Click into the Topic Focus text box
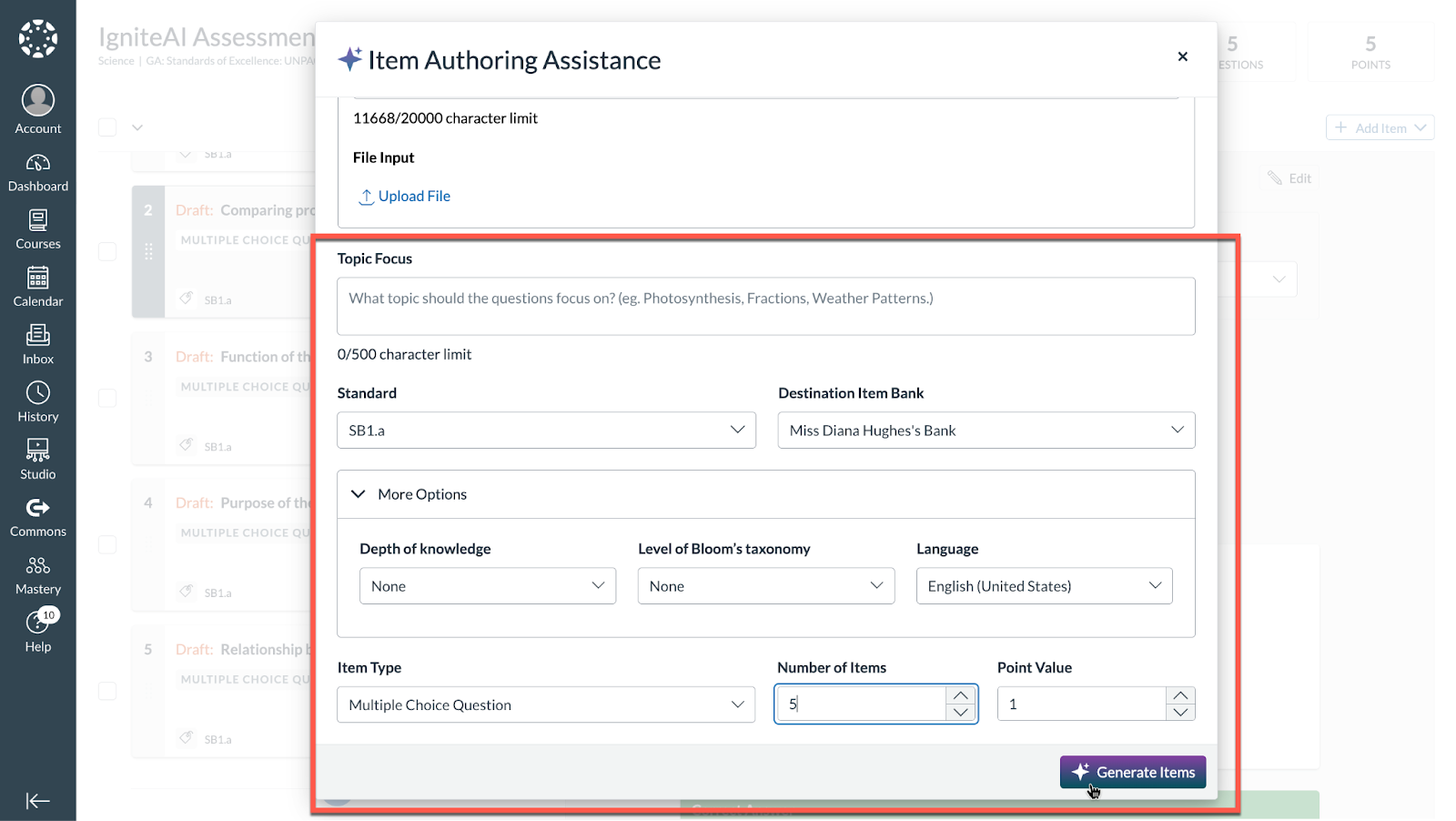Screen dimensions: 1456x821 (x=766, y=306)
